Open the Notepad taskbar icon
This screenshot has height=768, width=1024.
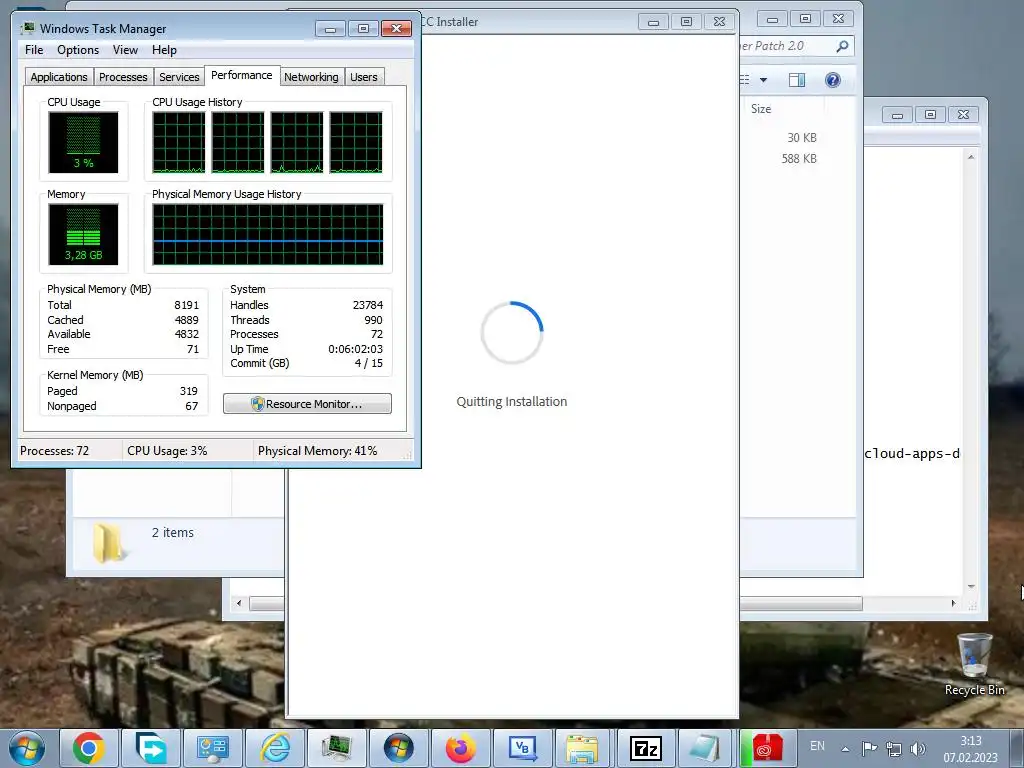[x=705, y=748]
